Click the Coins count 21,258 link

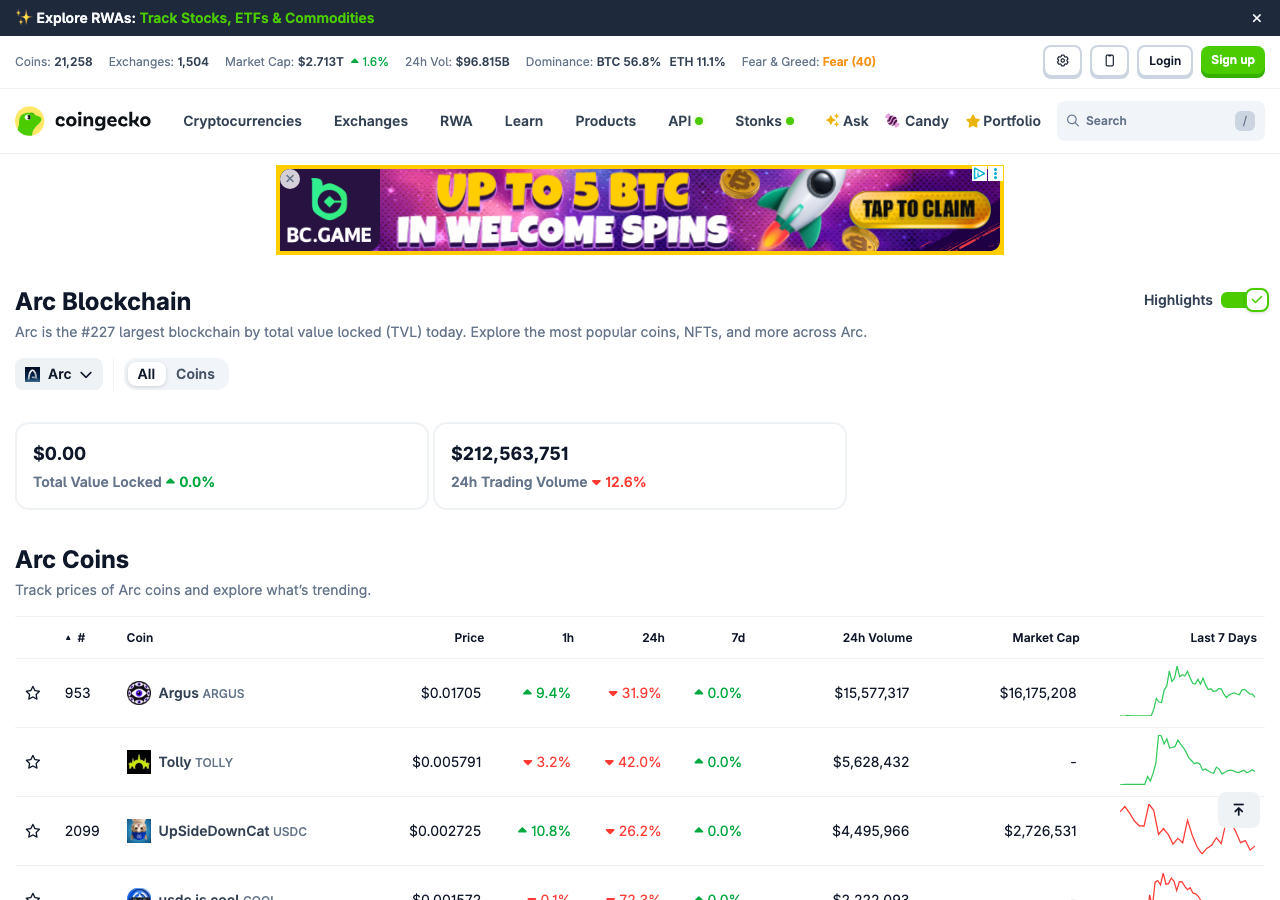point(73,62)
